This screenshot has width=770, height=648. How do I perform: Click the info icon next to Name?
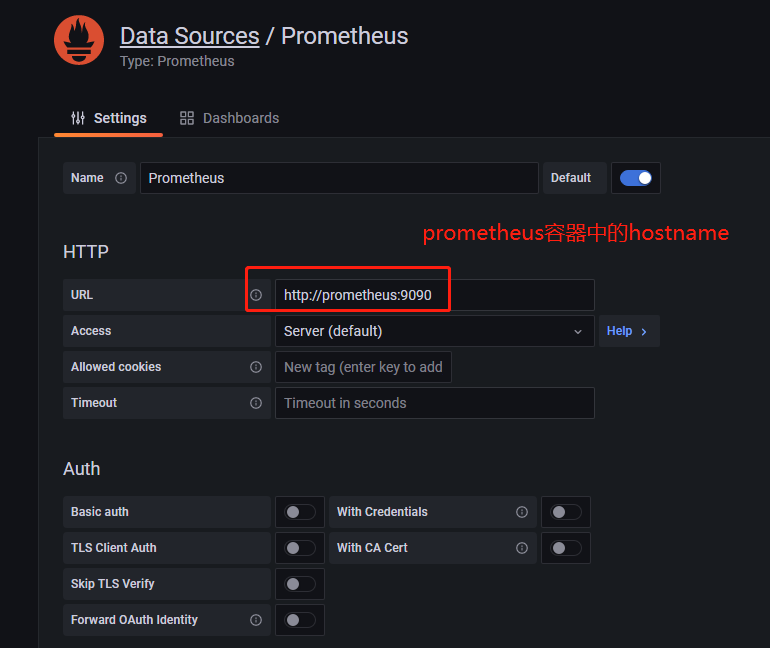pyautogui.click(x=121, y=178)
